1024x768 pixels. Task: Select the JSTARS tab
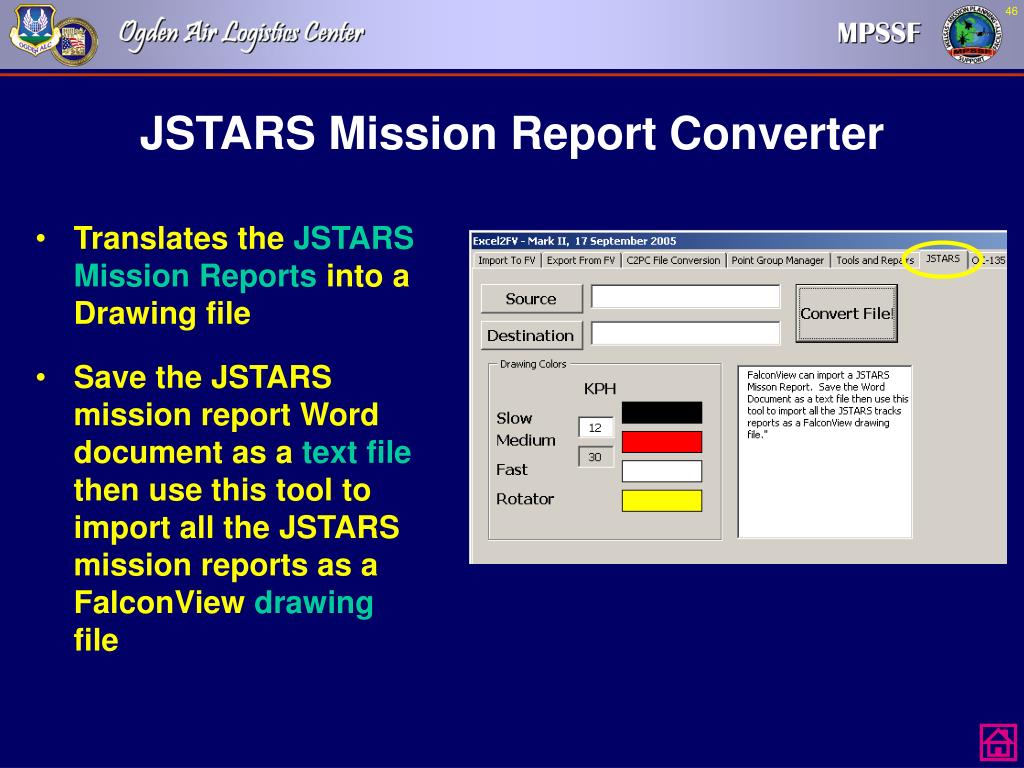(943, 259)
